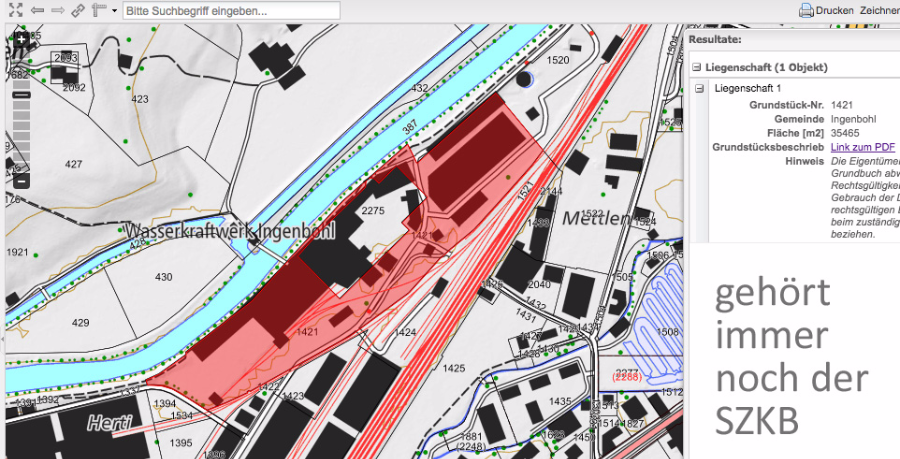Click building 2275 on the map
900x459 pixels.
click(373, 210)
